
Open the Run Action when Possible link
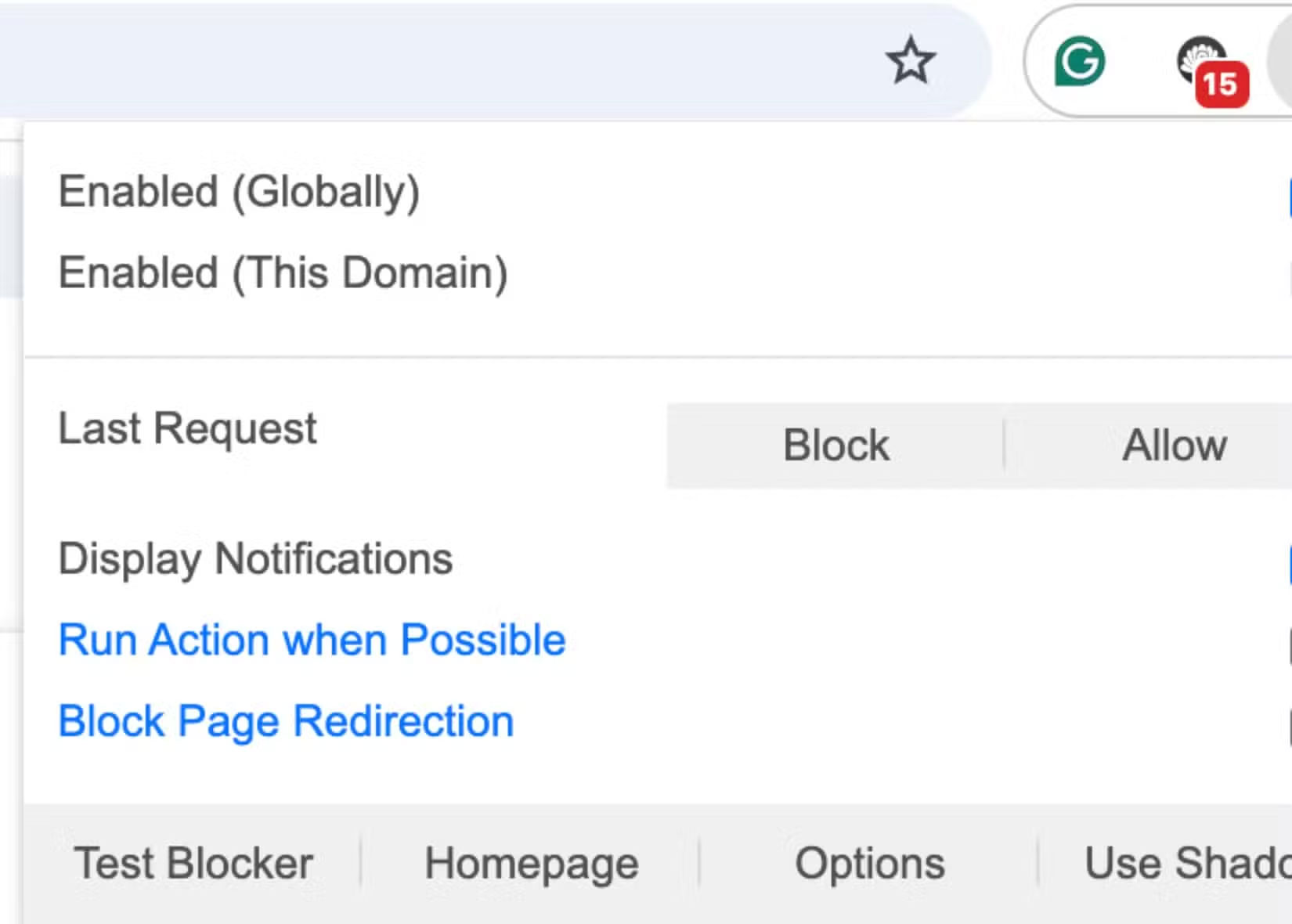[311, 640]
